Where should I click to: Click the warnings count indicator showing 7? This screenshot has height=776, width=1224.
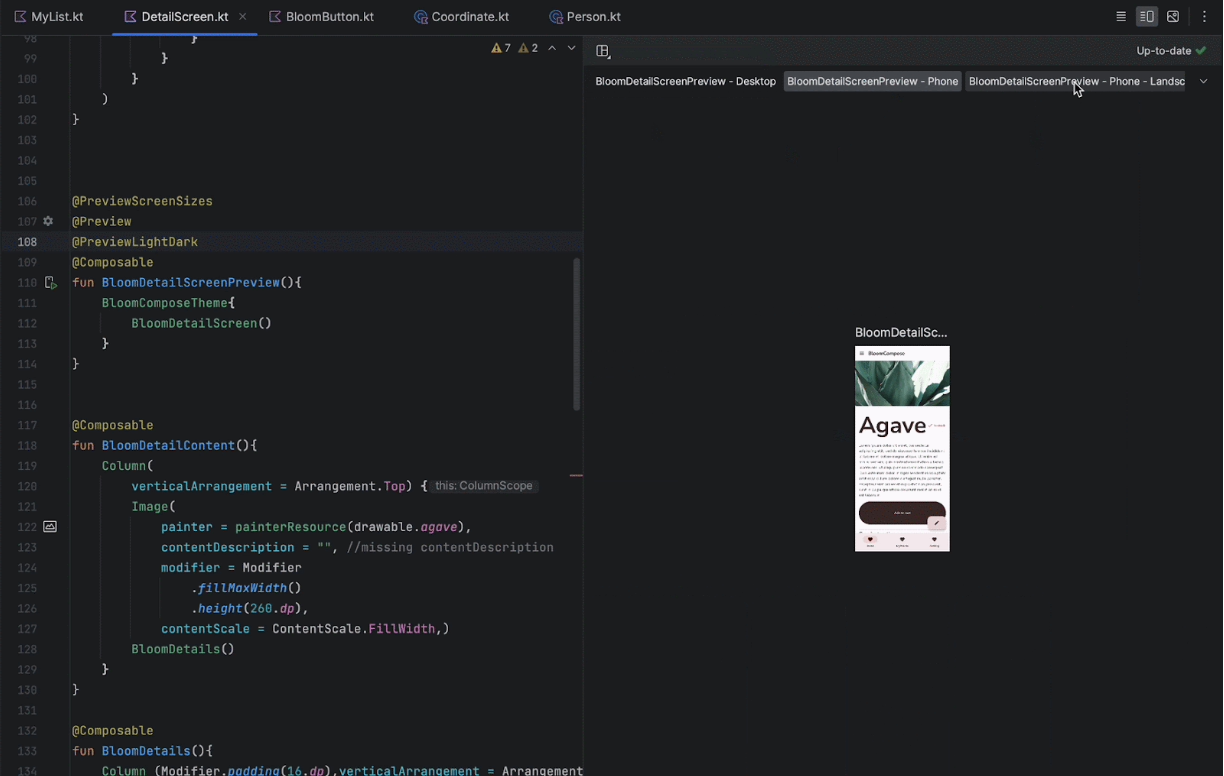click(x=501, y=48)
